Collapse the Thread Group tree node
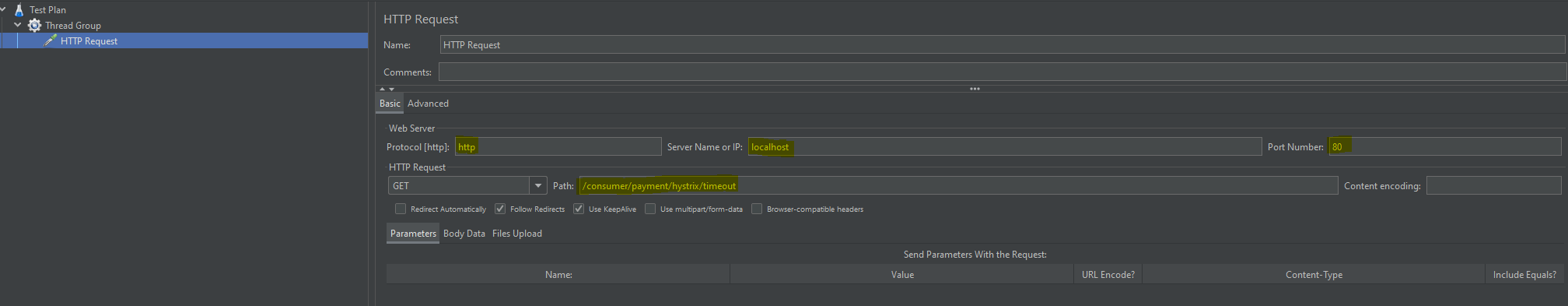Screen dimensions: 1568x306 18,25
